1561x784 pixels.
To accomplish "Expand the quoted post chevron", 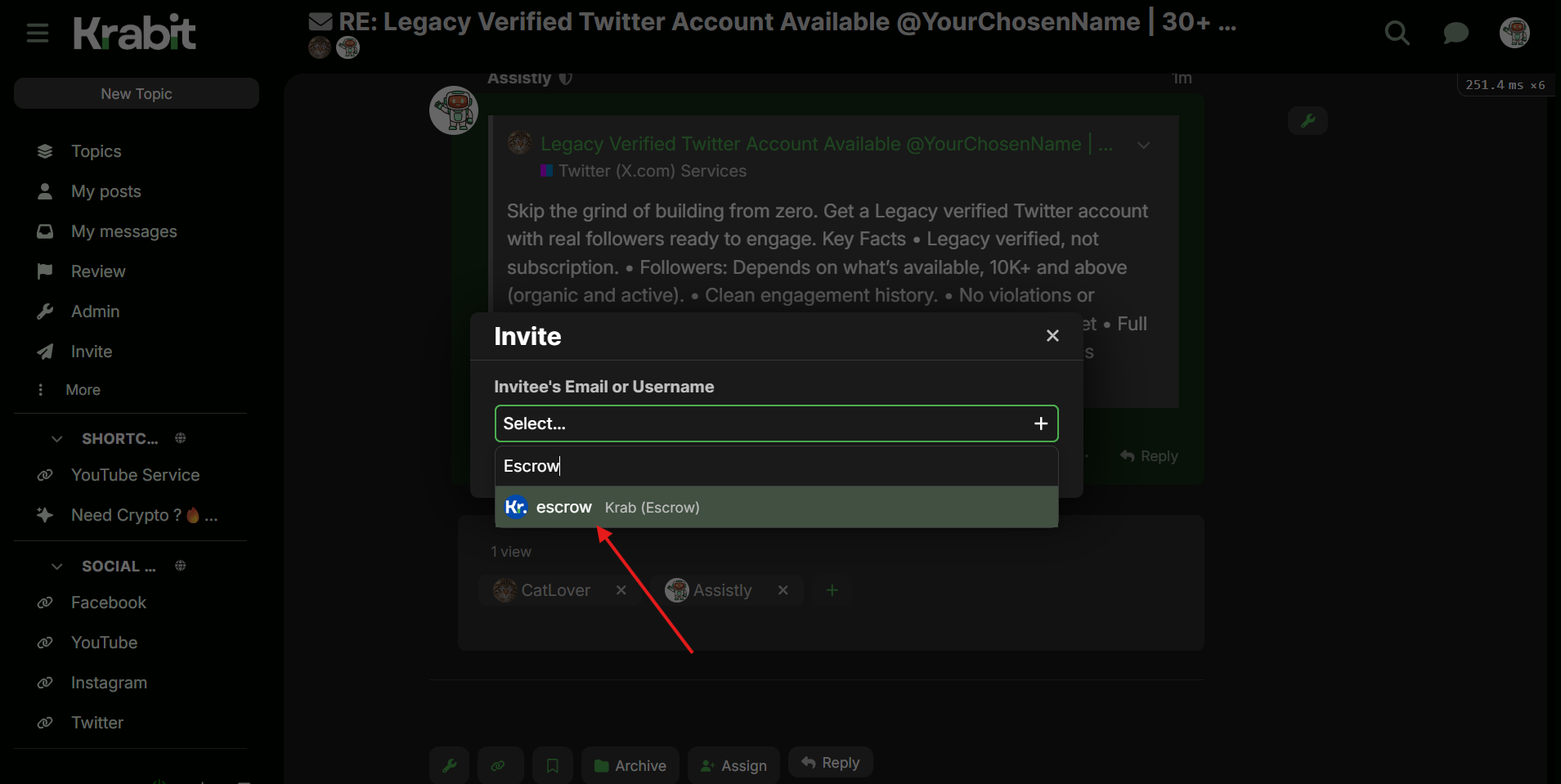I will point(1144,145).
